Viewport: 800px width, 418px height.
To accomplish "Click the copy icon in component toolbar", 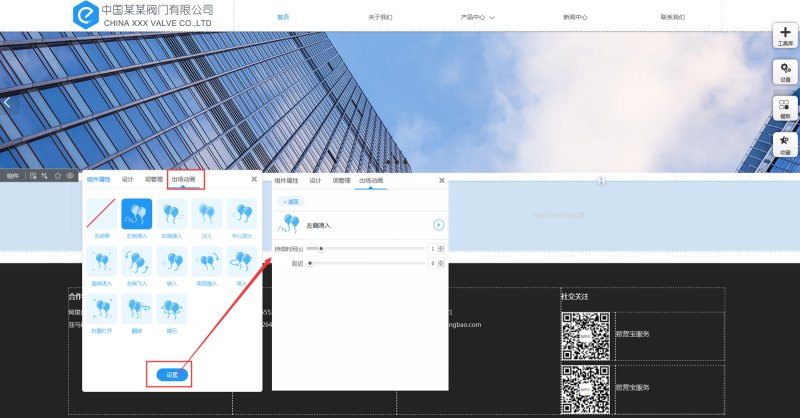I will pos(33,176).
